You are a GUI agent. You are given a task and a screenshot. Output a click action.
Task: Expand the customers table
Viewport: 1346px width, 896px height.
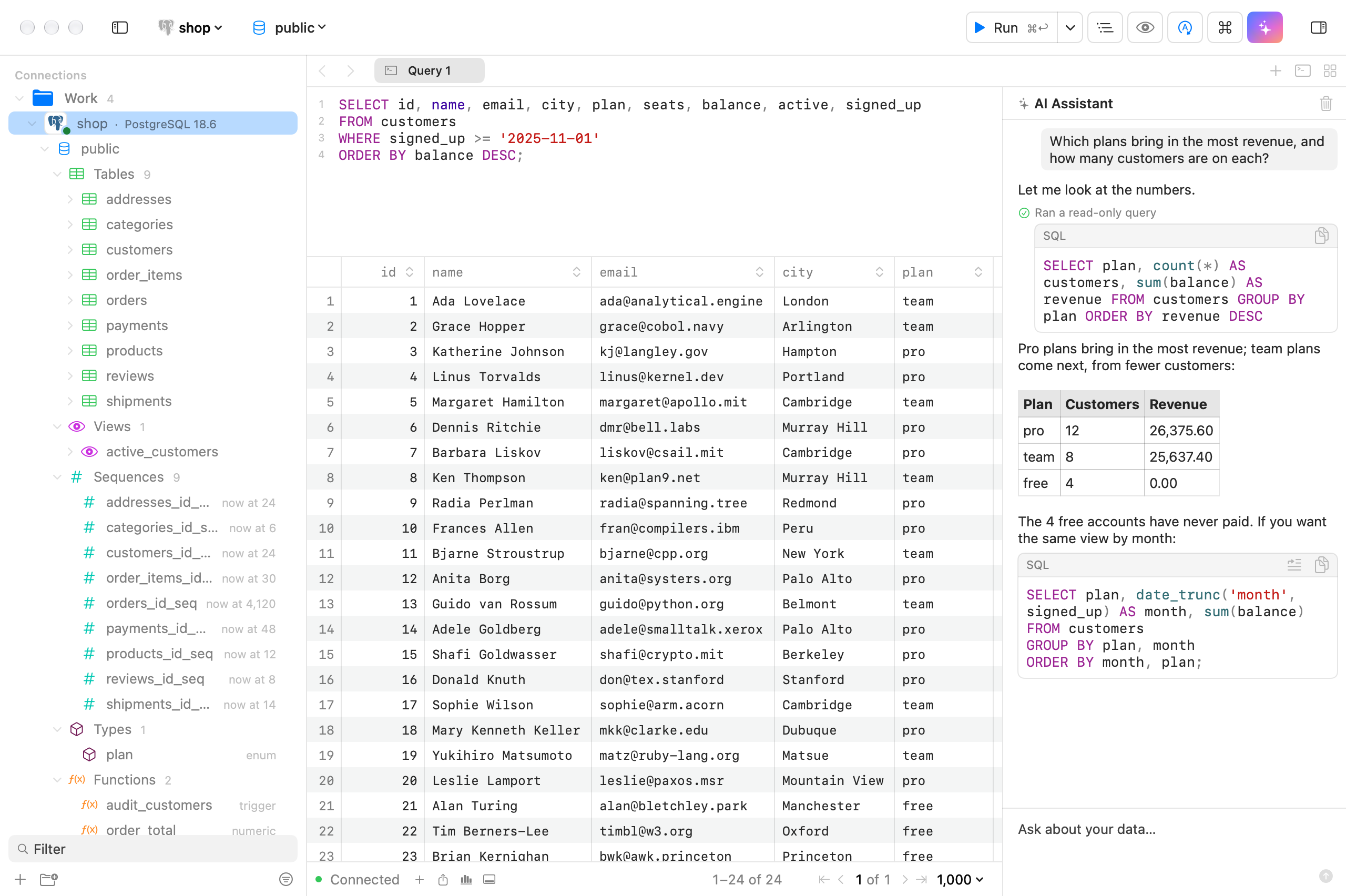(70, 250)
